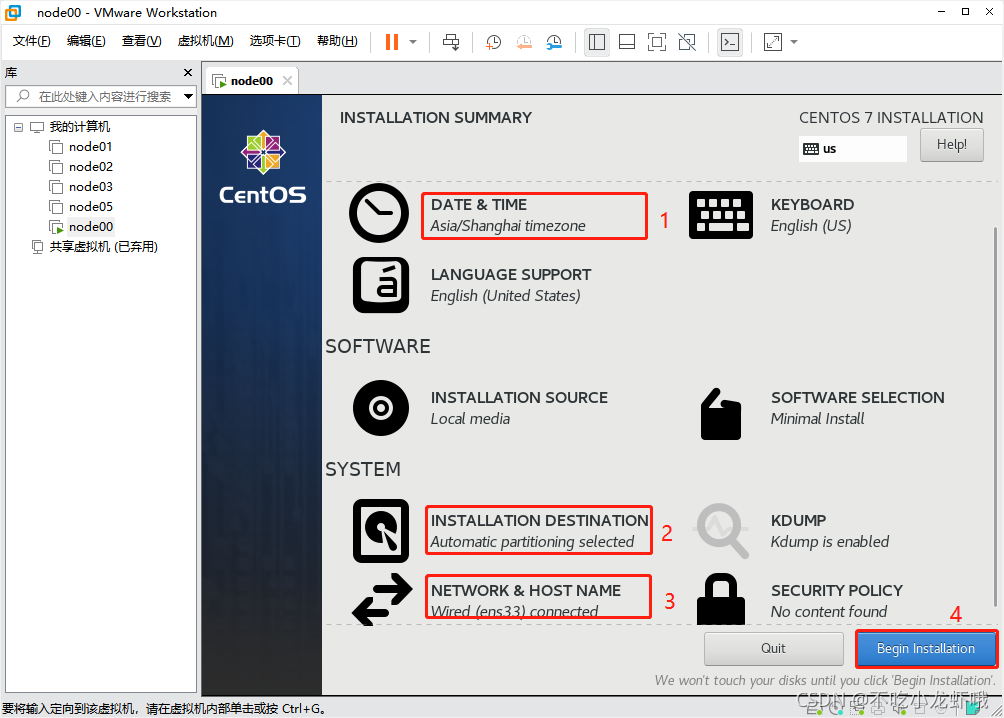Toggle the library sidebar view icon

pyautogui.click(x=597, y=42)
